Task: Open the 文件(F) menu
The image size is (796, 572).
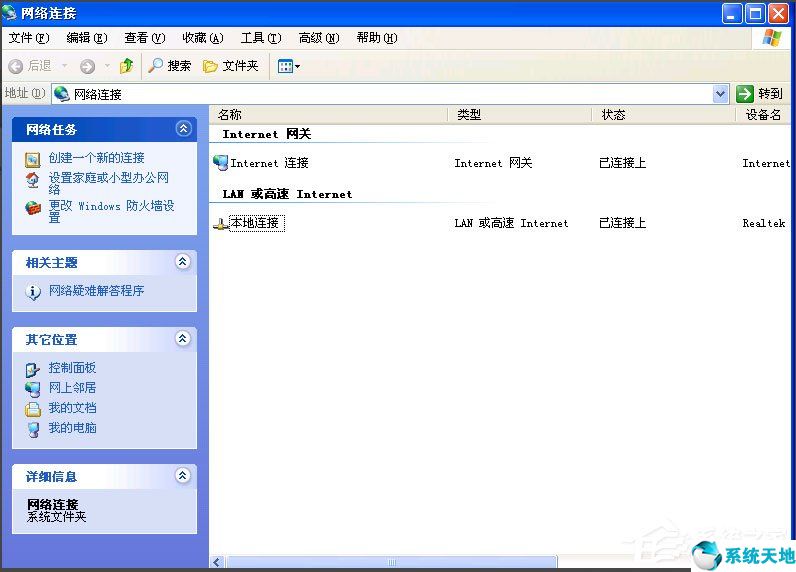Action: click(x=29, y=38)
